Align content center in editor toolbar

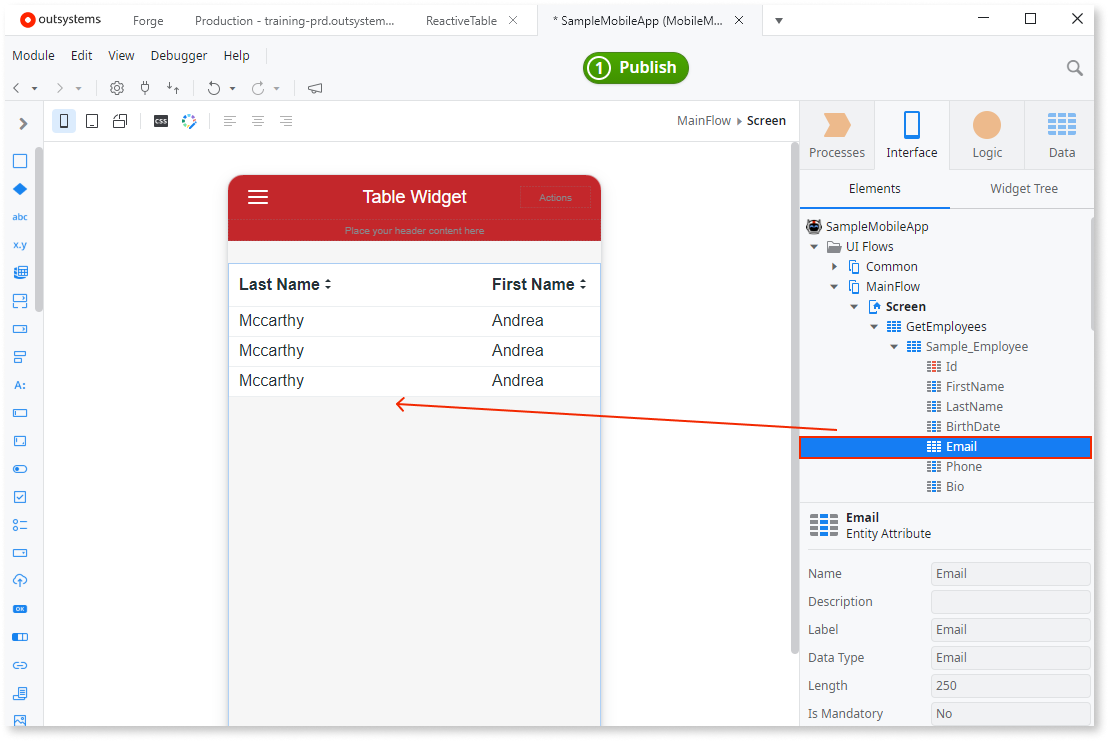tap(258, 121)
